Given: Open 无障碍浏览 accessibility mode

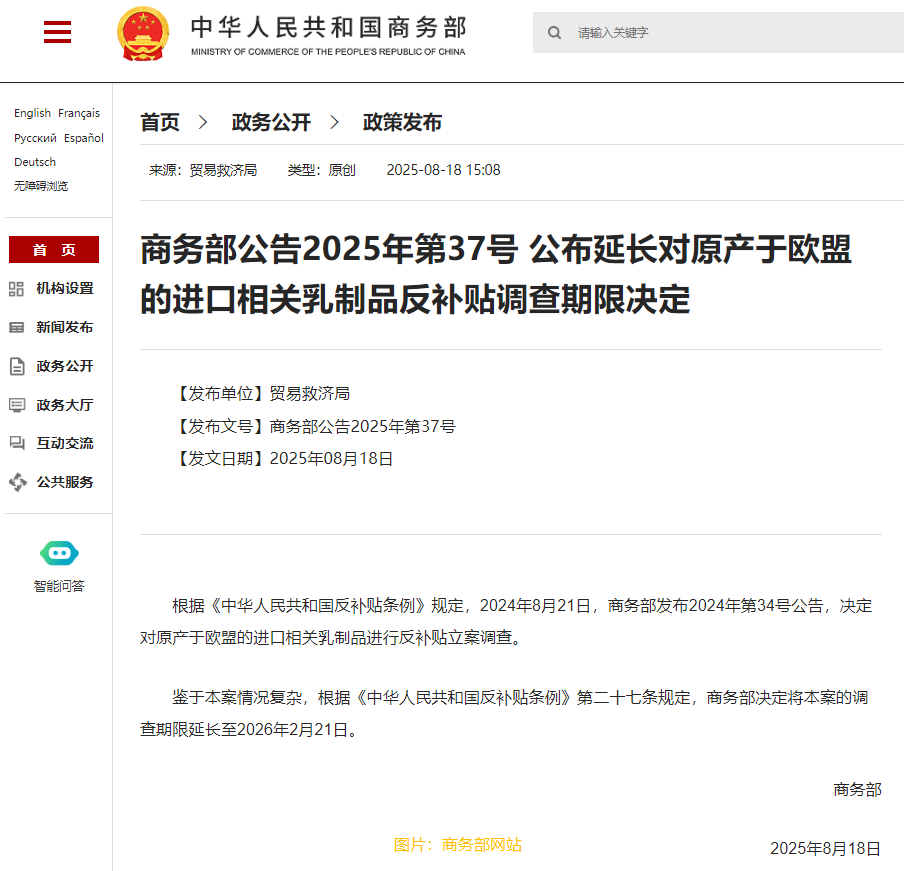Looking at the screenshot, I should pyautogui.click(x=41, y=186).
